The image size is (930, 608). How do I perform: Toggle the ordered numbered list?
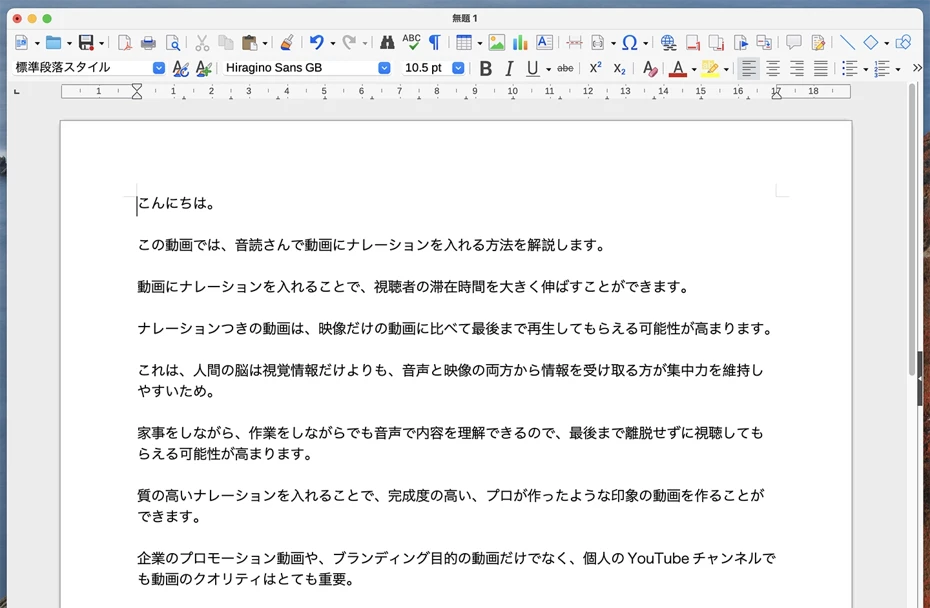pos(882,69)
